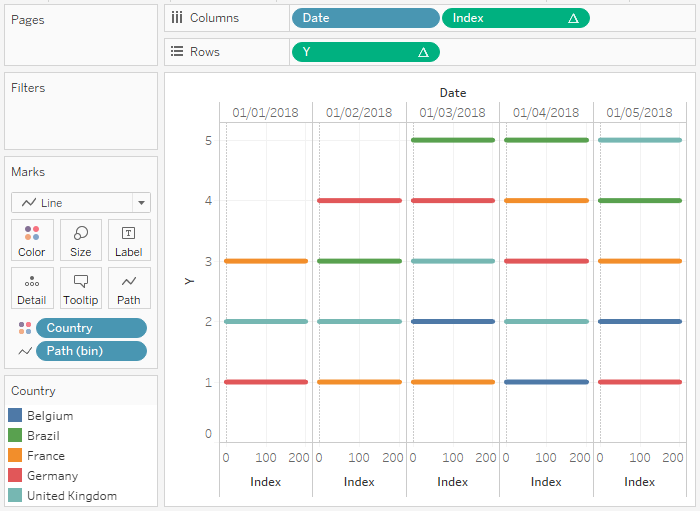Open the mark type dropdown arrow

pyautogui.click(x=142, y=203)
